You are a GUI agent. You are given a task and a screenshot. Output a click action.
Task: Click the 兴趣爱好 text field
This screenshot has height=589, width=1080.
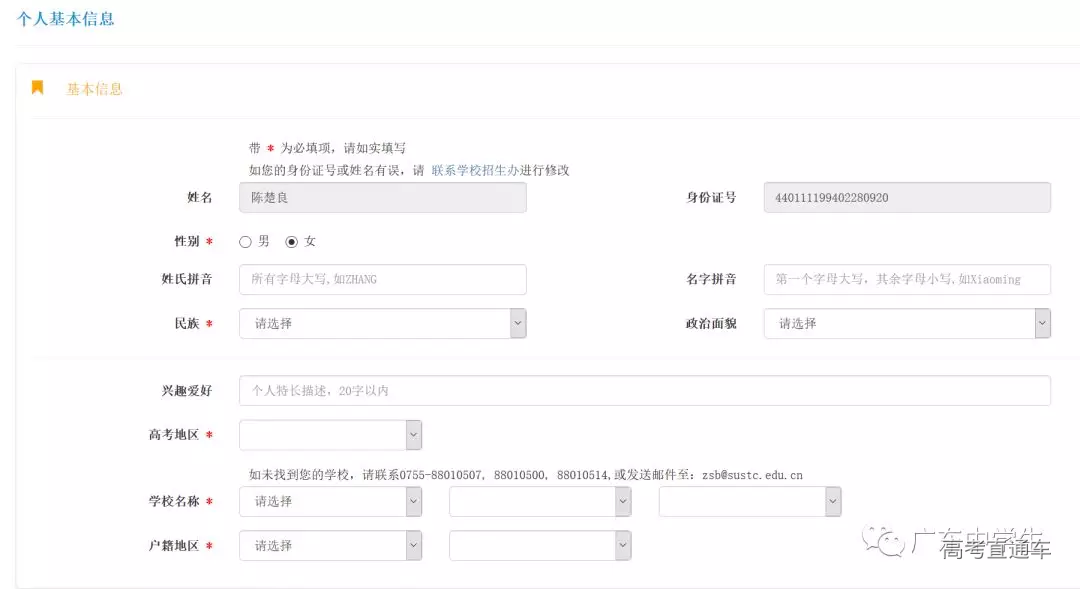(644, 391)
